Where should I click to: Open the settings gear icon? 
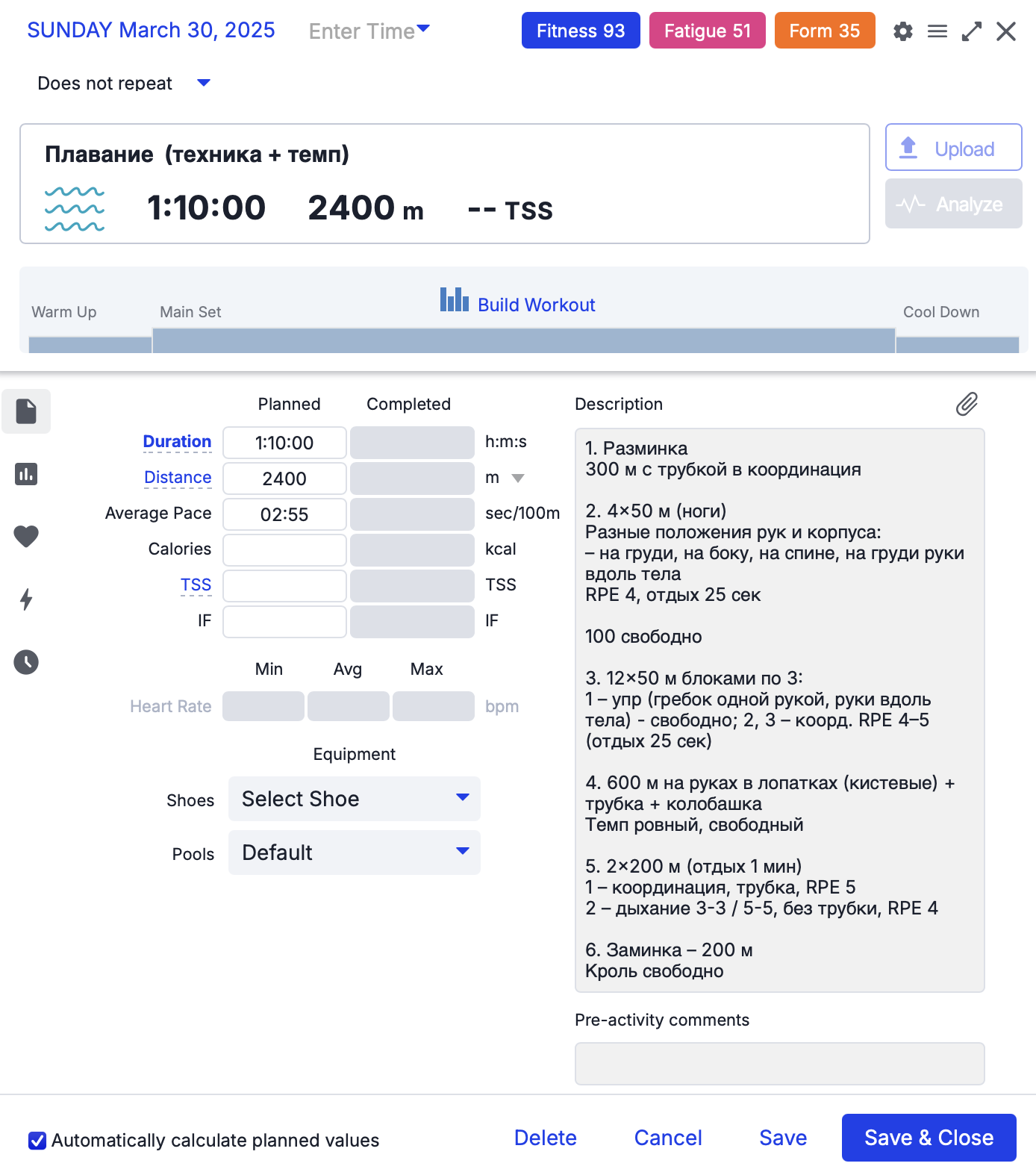pyautogui.click(x=903, y=31)
